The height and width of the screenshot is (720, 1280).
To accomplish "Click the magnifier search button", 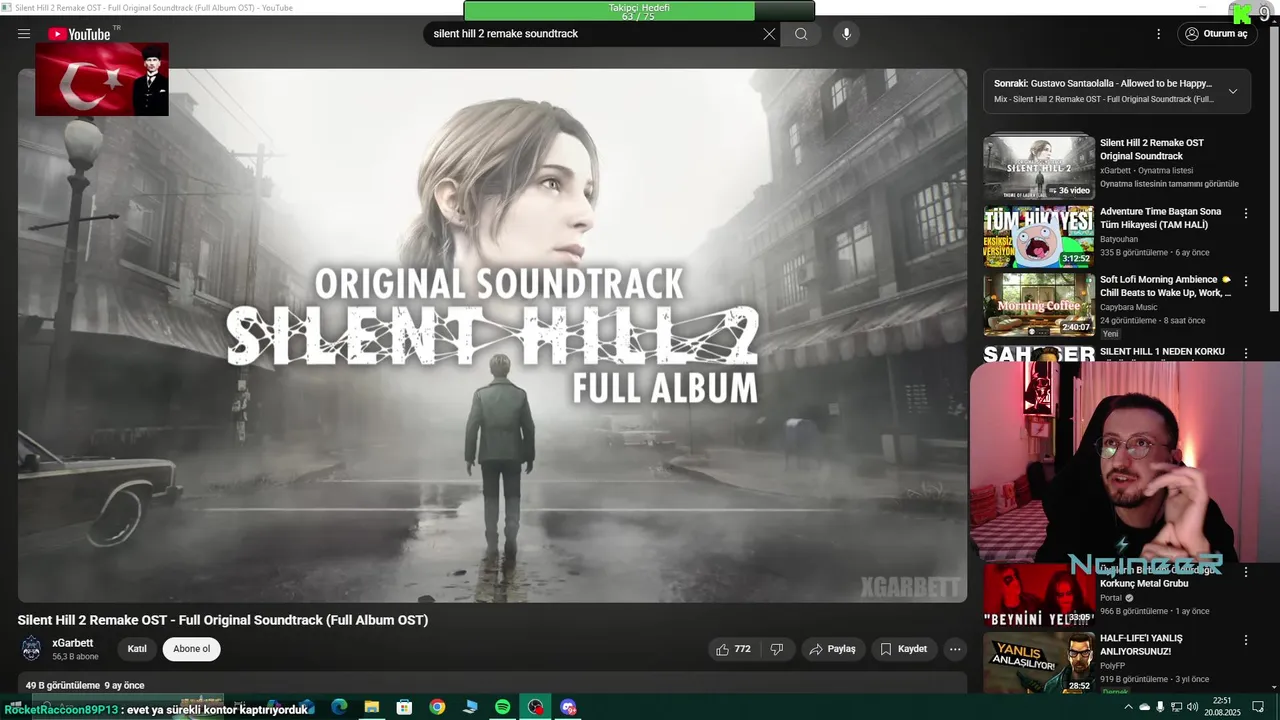I will (801, 34).
